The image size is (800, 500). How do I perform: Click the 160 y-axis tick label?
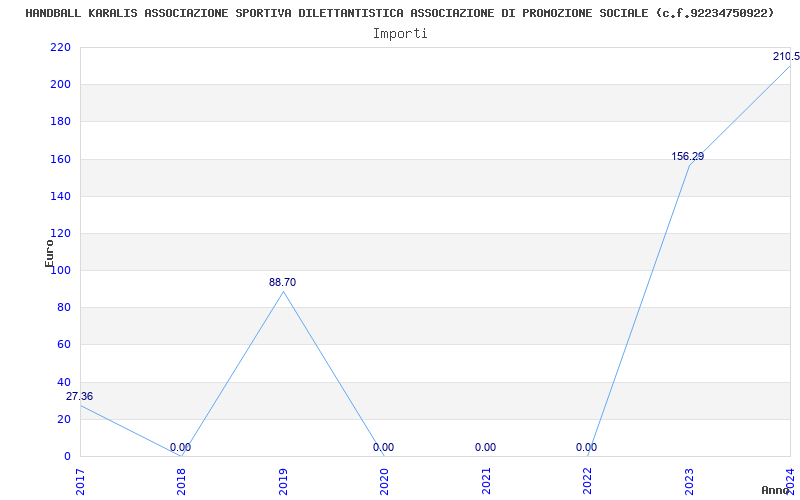pos(60,159)
